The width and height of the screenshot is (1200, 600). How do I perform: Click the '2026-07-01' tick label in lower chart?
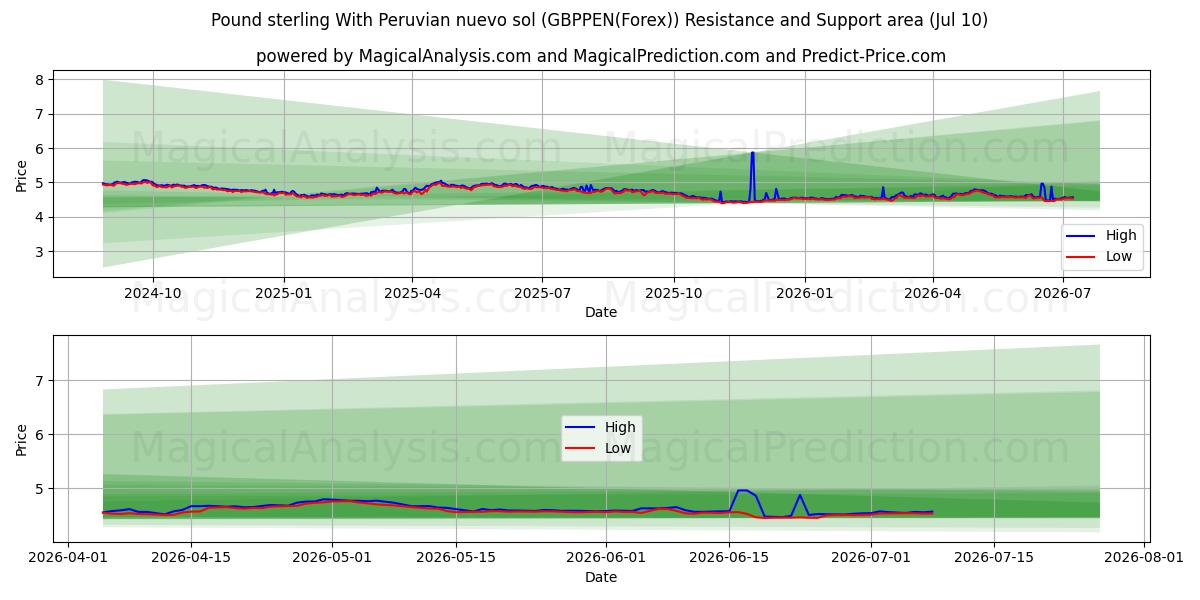click(x=871, y=557)
